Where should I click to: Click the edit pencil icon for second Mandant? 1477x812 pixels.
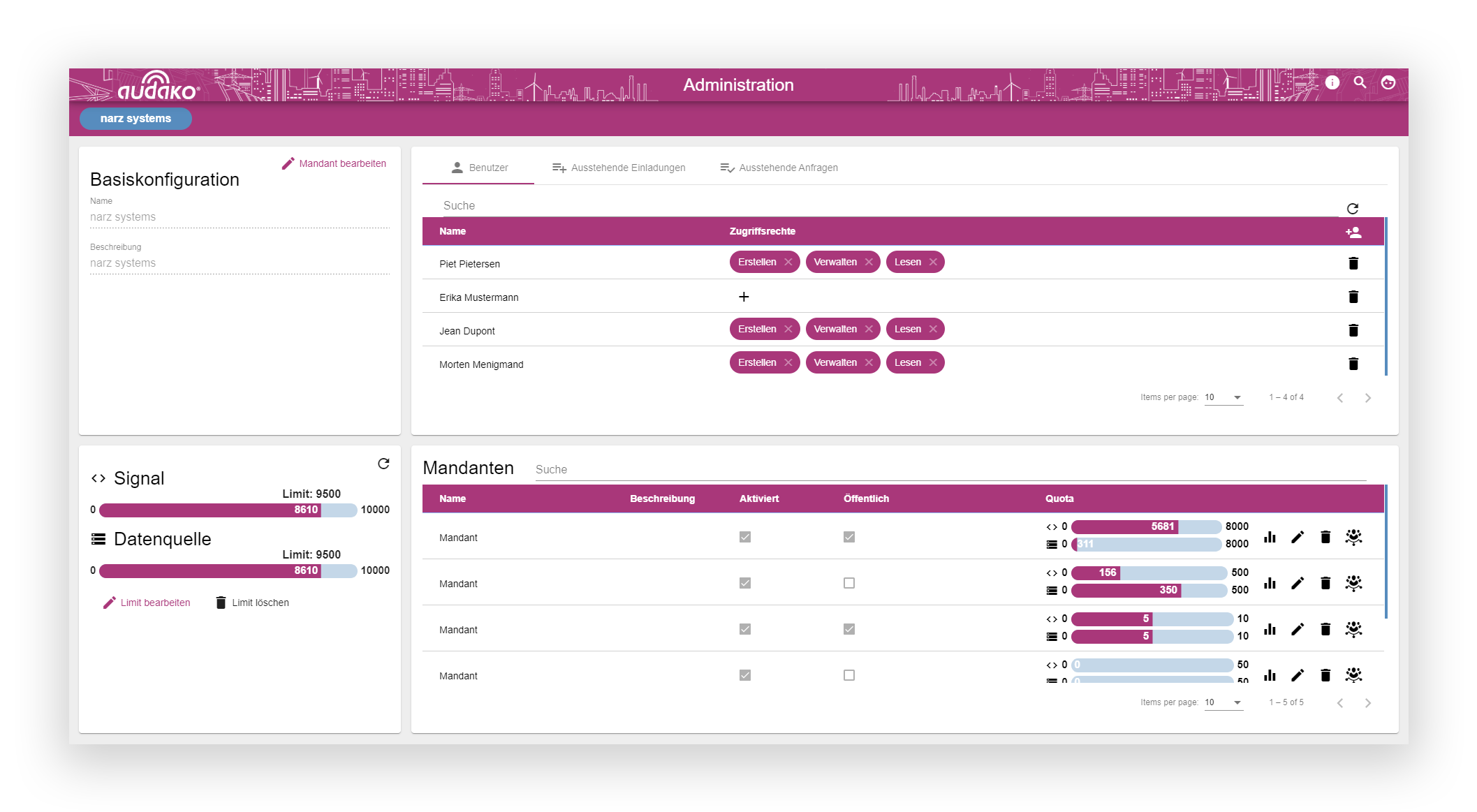click(x=1297, y=583)
